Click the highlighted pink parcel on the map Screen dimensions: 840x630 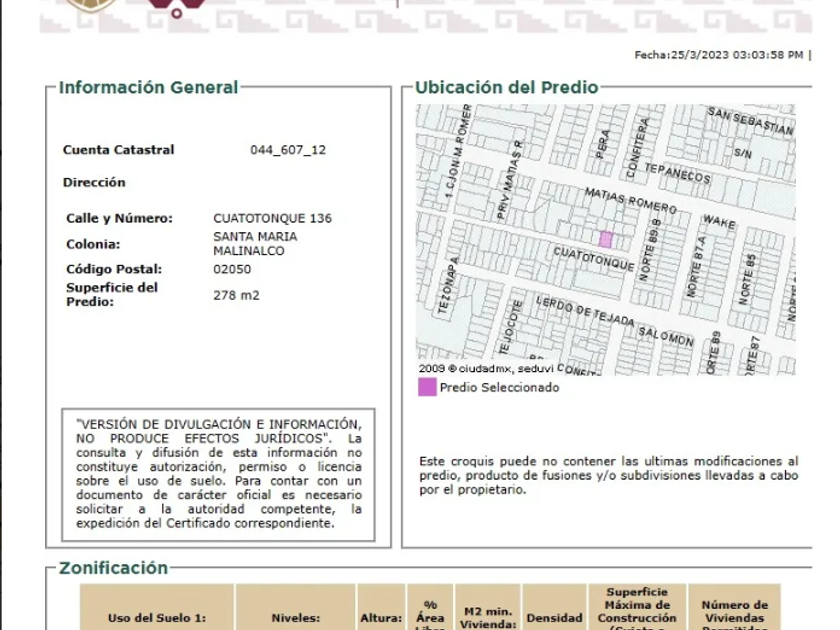click(x=605, y=239)
